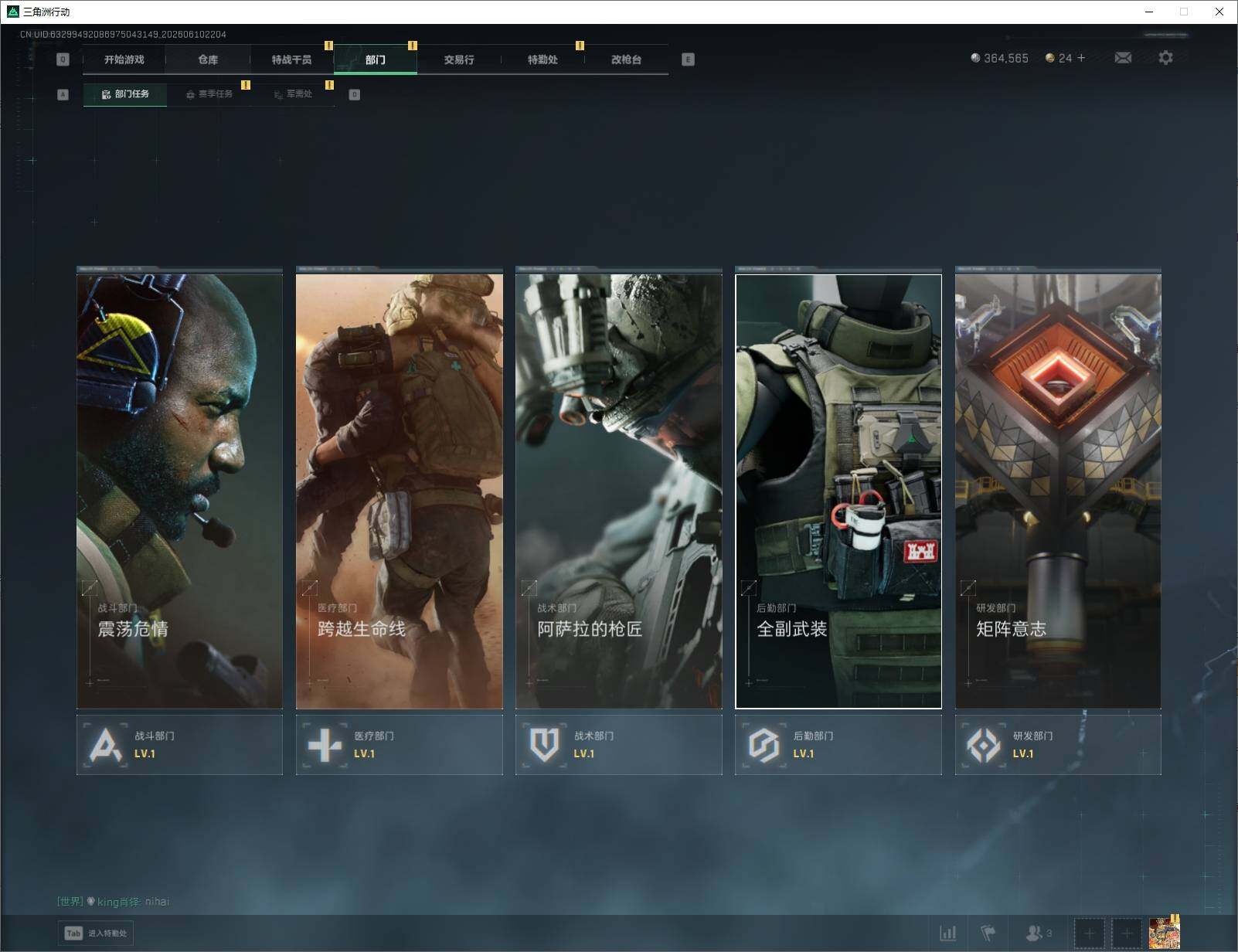Open the mail envelope icon
1238x952 pixels.
pos(1123,58)
